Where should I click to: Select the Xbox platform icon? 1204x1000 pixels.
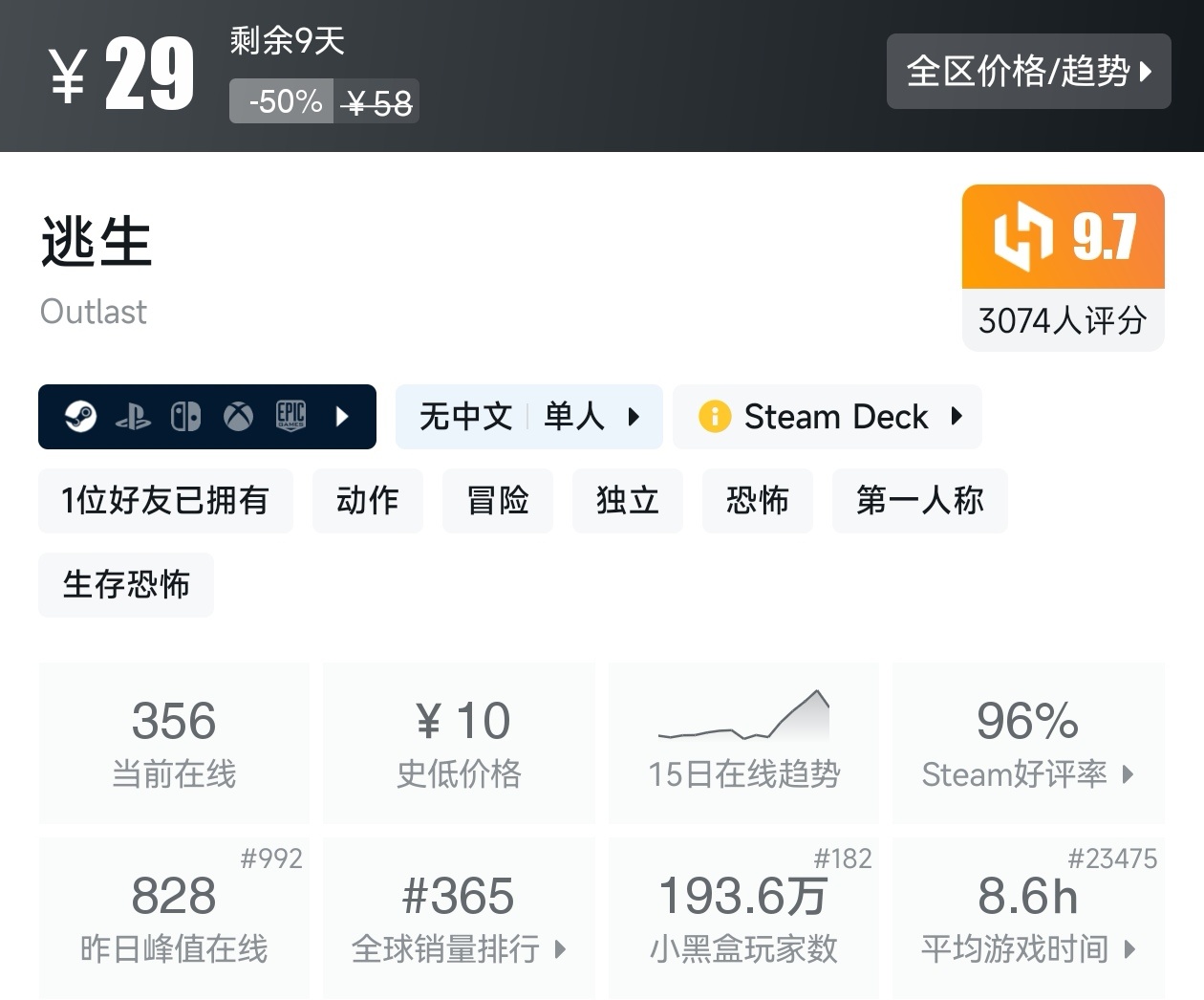[x=237, y=417]
